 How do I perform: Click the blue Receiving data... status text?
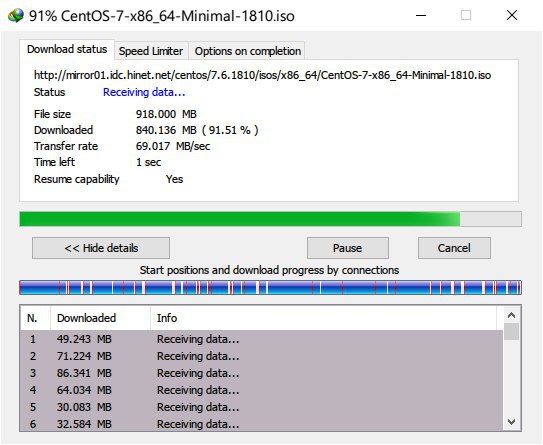click(x=144, y=92)
